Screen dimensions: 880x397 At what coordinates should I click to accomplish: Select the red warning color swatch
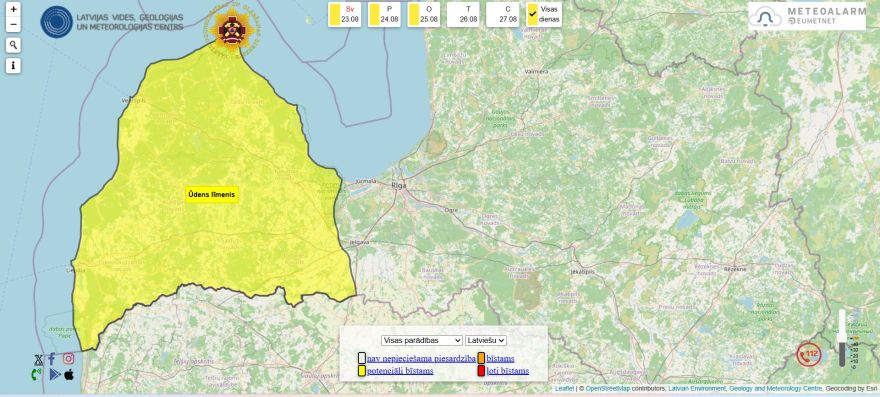point(482,371)
